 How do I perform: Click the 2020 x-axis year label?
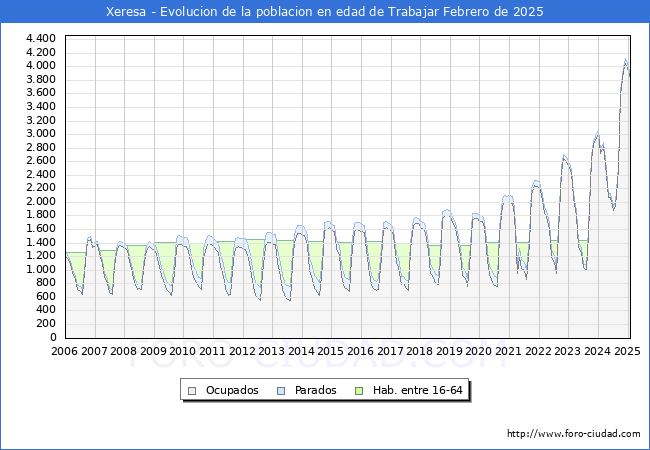[x=479, y=351]
